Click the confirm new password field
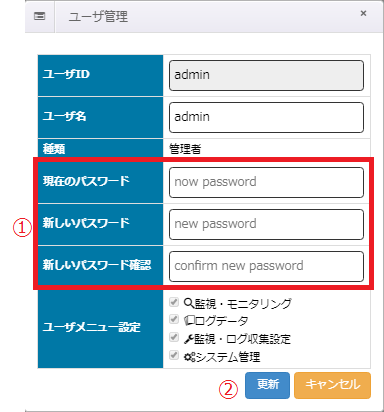Screen dimensions: 384x412 (266, 266)
